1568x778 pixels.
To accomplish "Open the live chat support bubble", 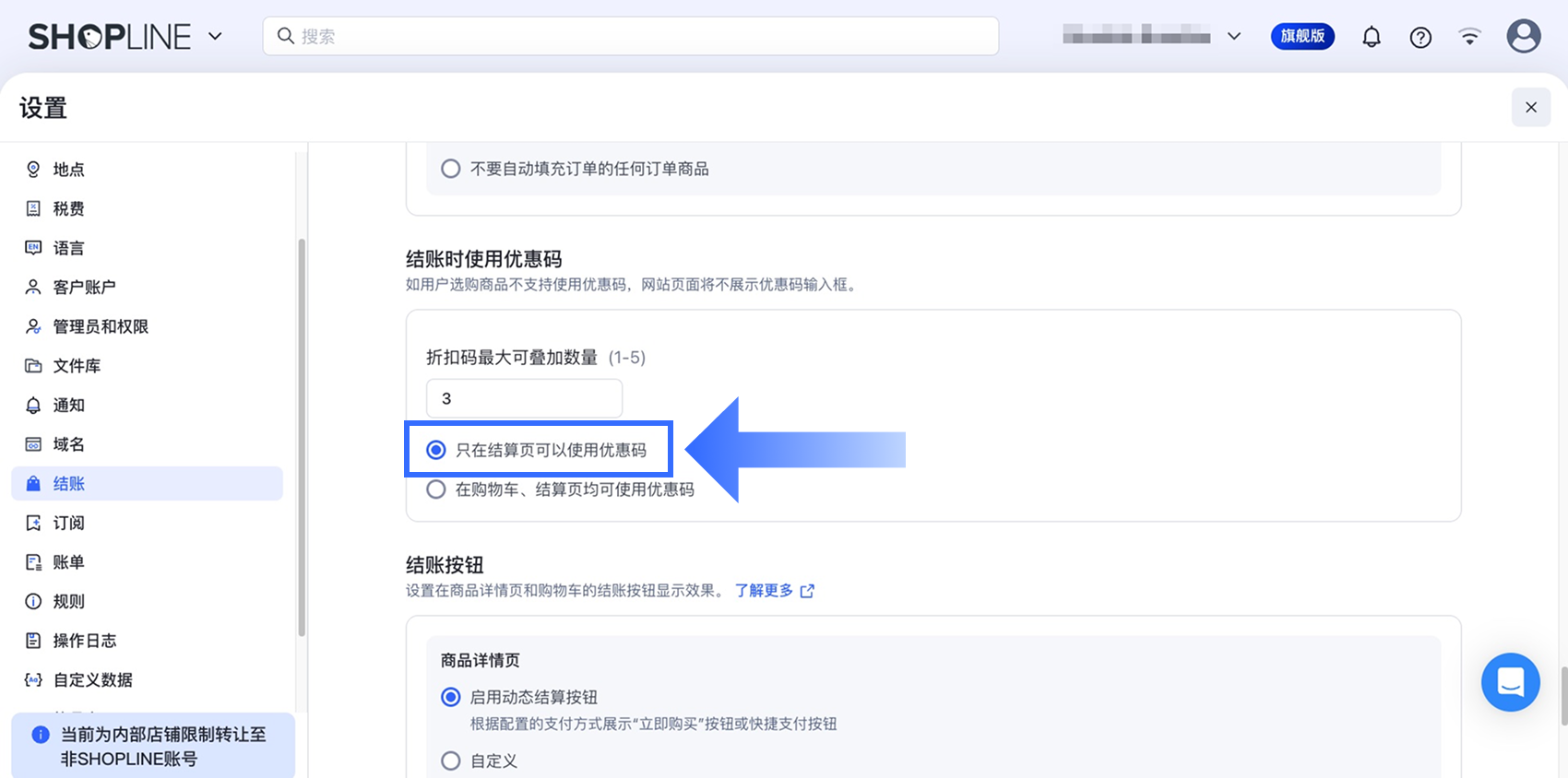I will (x=1510, y=682).
